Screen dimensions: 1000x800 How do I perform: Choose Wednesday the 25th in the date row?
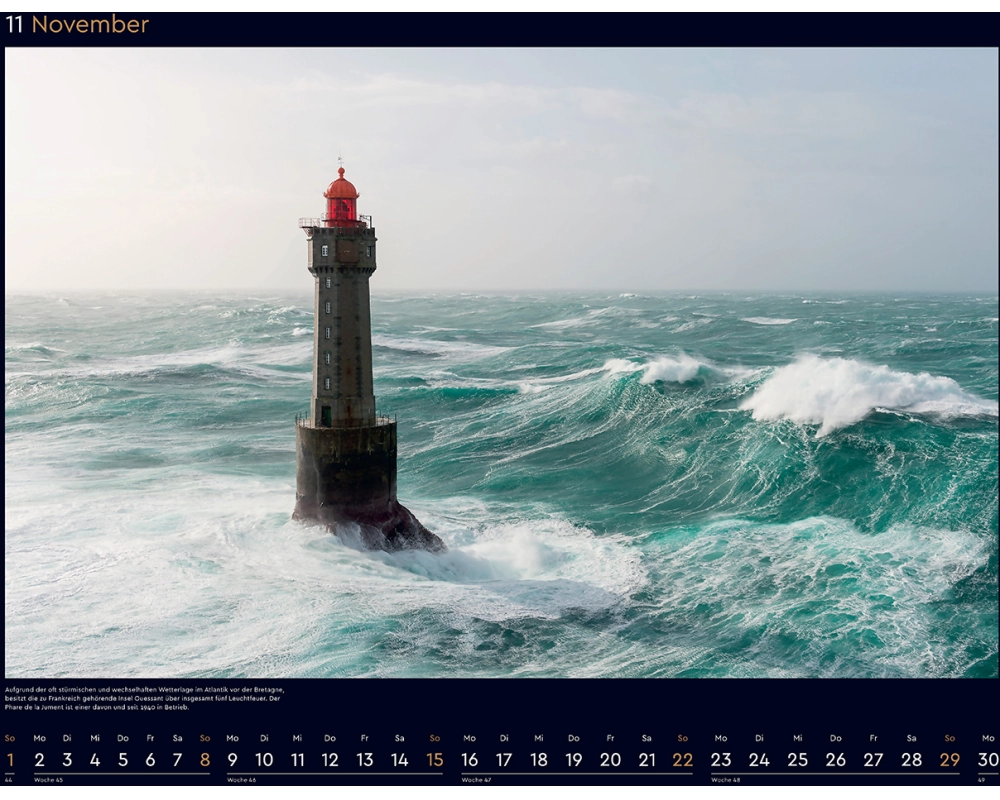coord(797,760)
